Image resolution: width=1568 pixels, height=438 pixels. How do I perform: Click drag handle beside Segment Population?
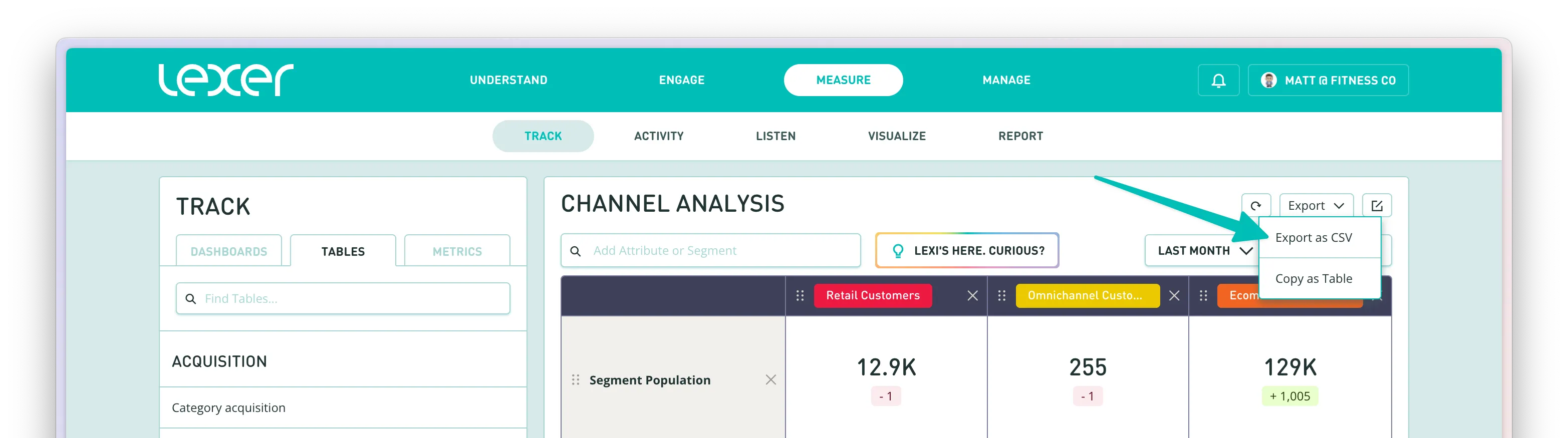[x=575, y=379]
